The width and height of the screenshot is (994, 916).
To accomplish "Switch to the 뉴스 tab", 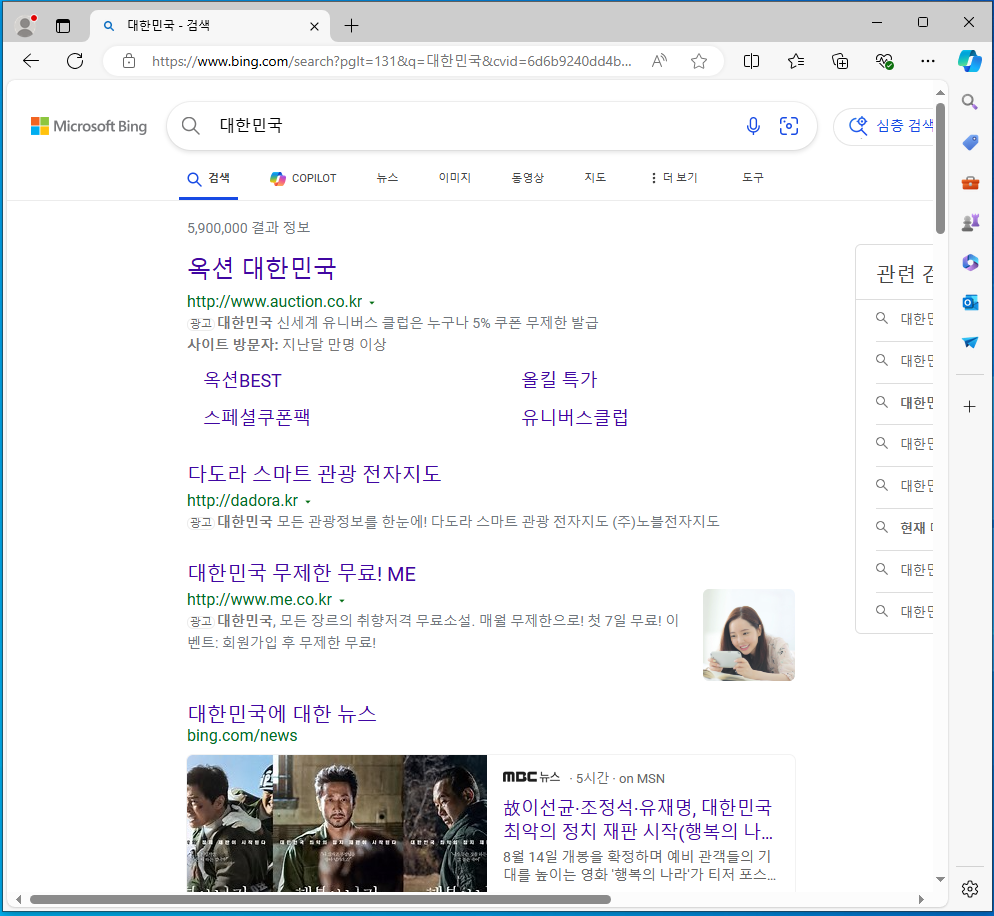I will point(387,178).
